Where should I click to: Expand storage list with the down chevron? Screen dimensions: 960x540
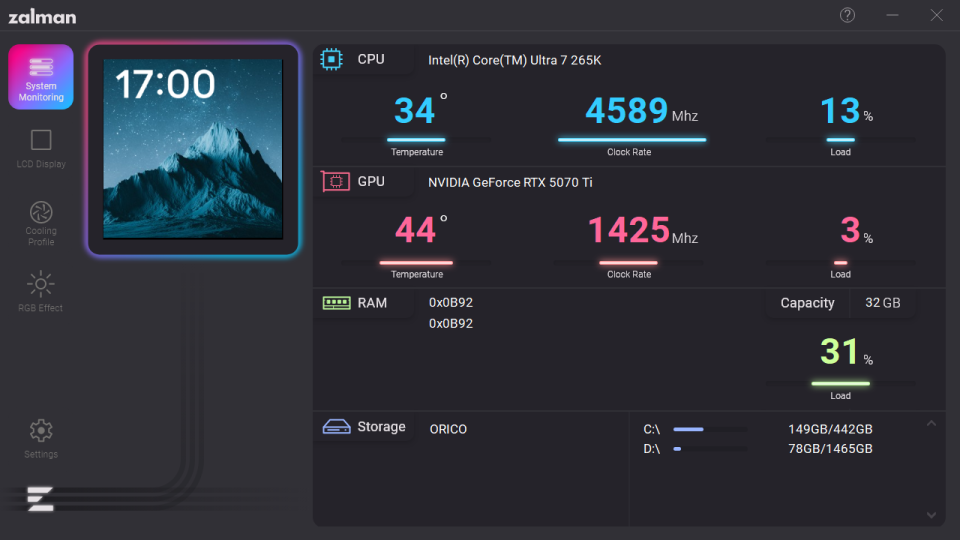click(931, 516)
